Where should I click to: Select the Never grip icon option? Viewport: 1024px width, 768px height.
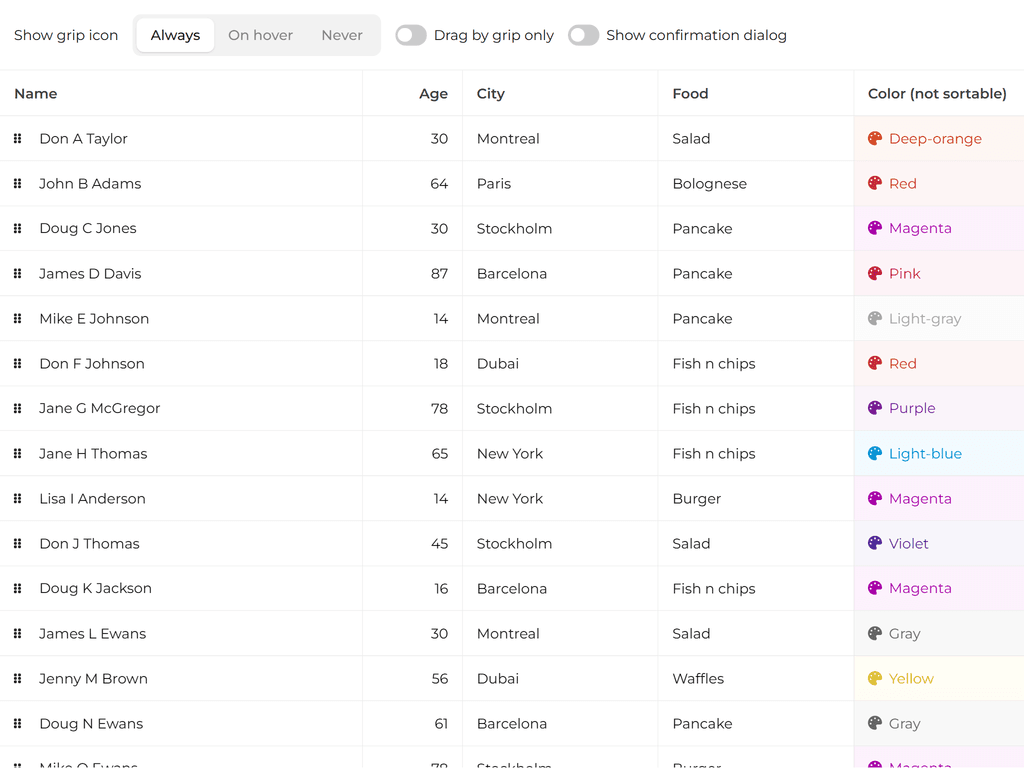[342, 36]
